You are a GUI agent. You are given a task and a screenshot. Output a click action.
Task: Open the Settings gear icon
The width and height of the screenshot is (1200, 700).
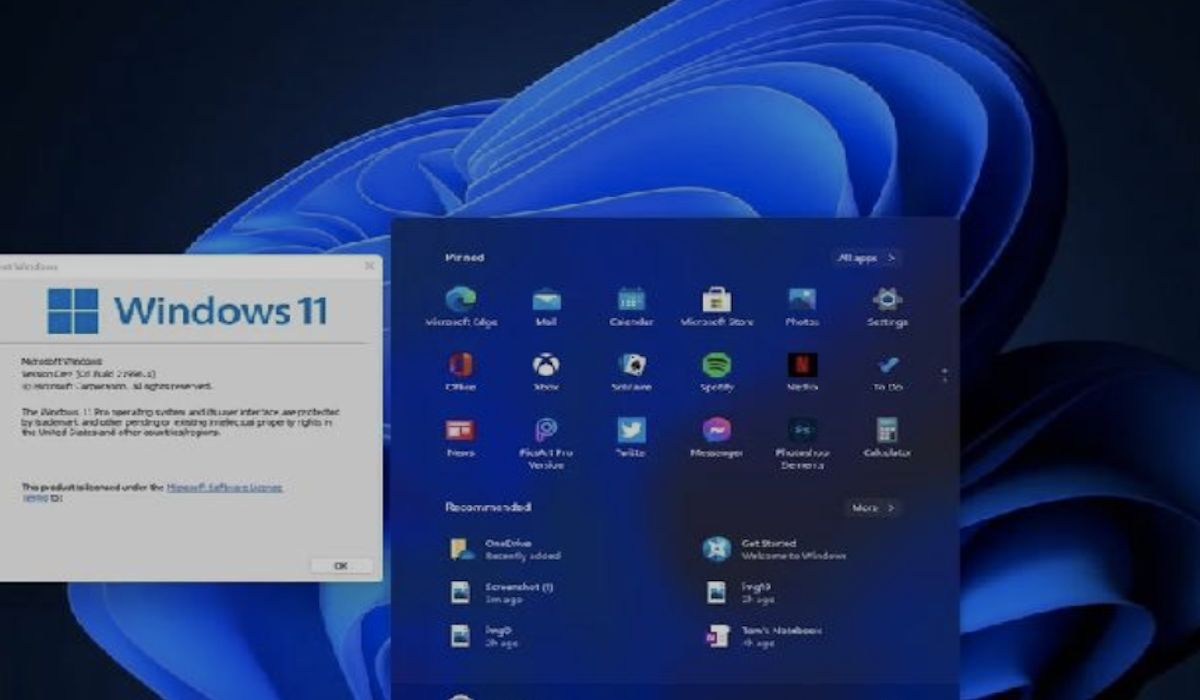coord(887,300)
